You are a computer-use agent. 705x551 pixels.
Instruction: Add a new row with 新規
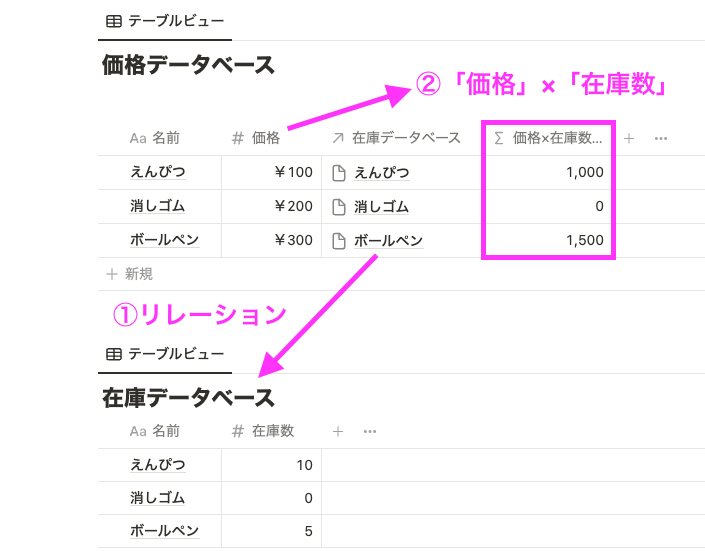tap(130, 274)
